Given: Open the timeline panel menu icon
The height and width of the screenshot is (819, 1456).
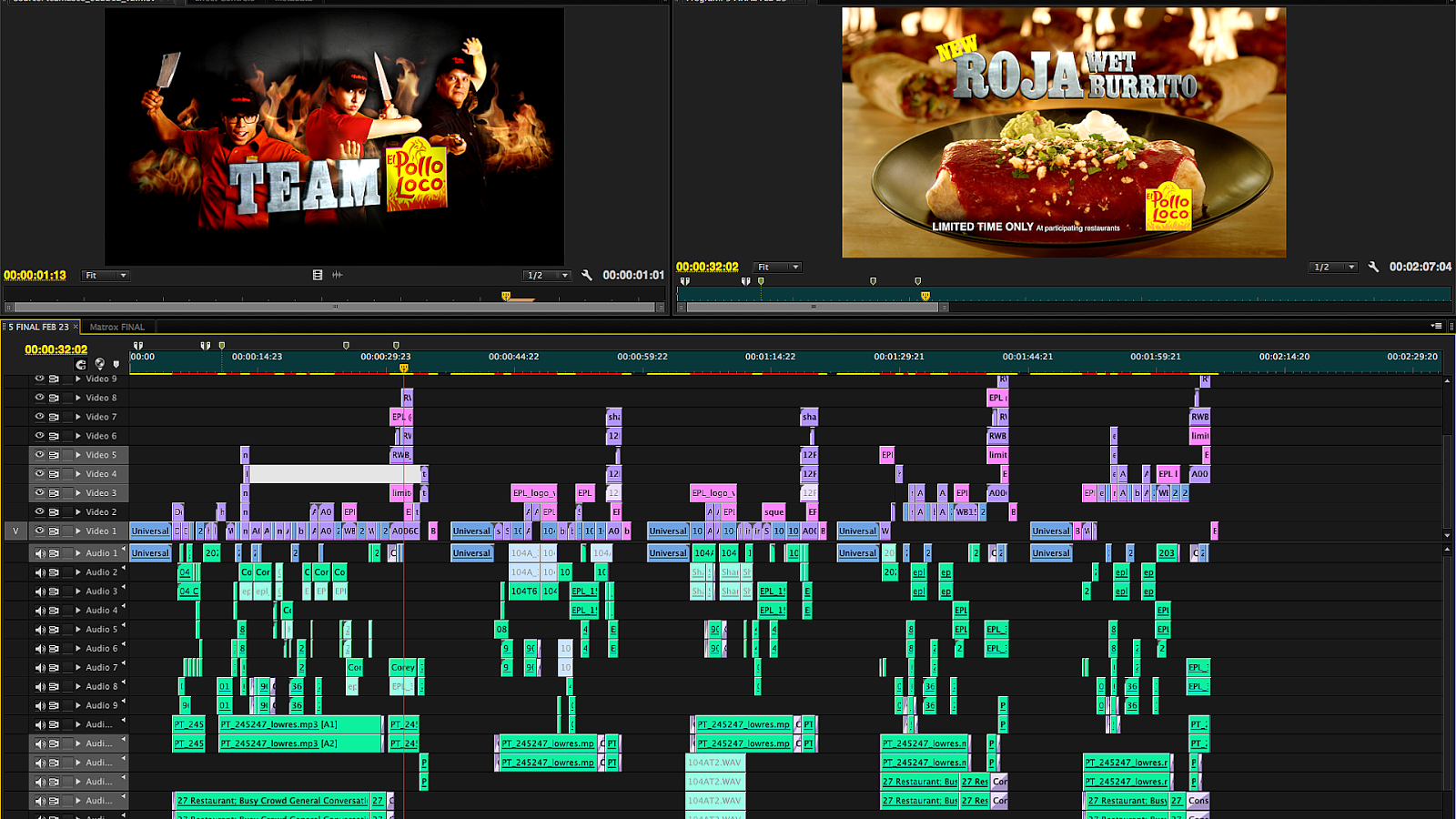Looking at the screenshot, I should [1437, 326].
